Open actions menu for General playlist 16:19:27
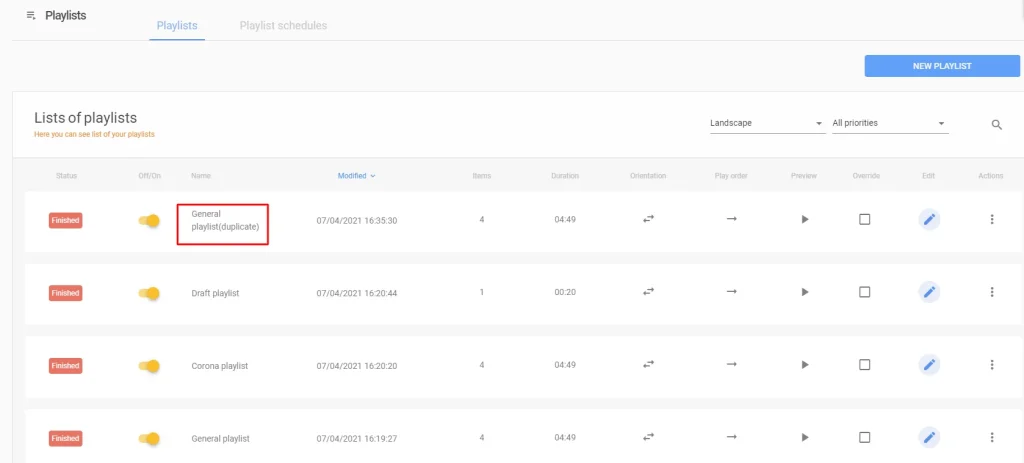 (x=991, y=437)
